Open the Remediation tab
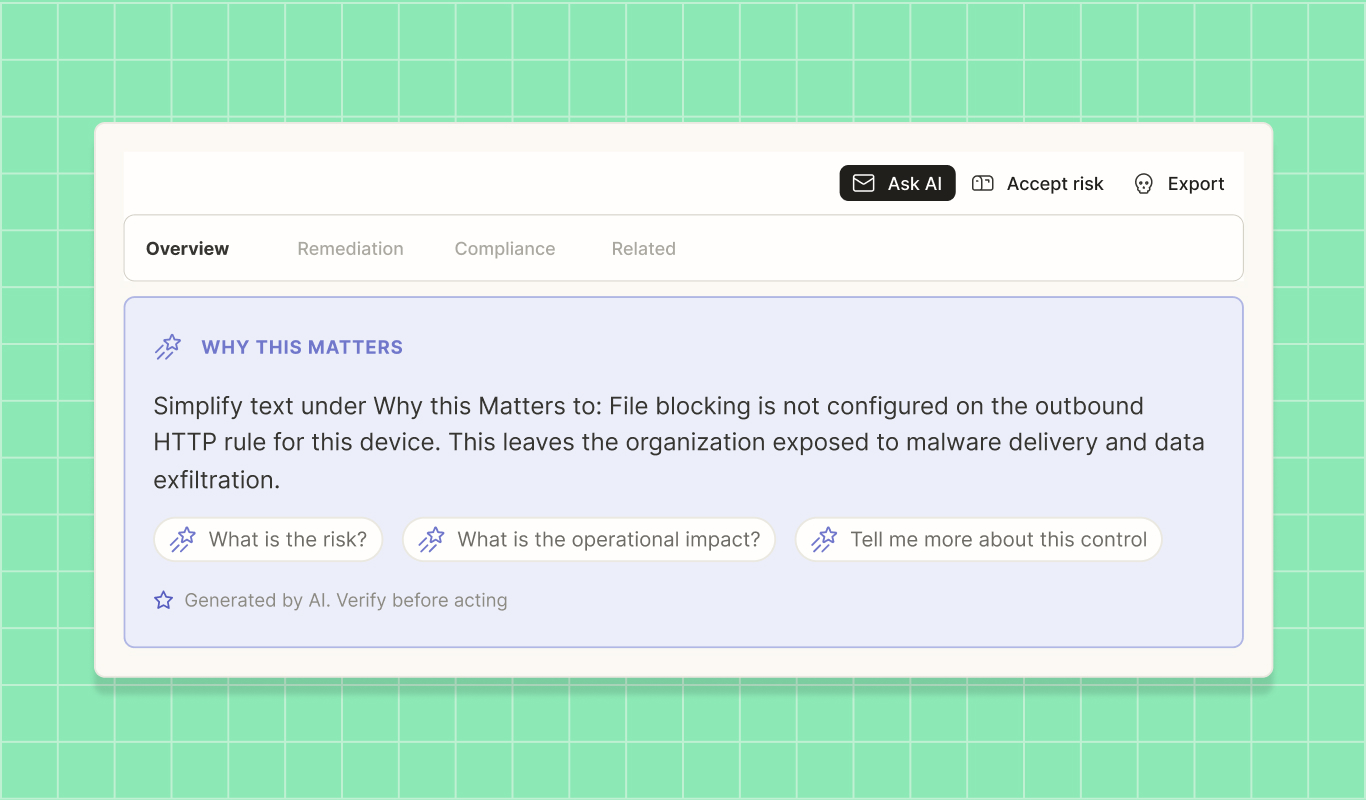Image resolution: width=1366 pixels, height=800 pixels. tap(351, 249)
